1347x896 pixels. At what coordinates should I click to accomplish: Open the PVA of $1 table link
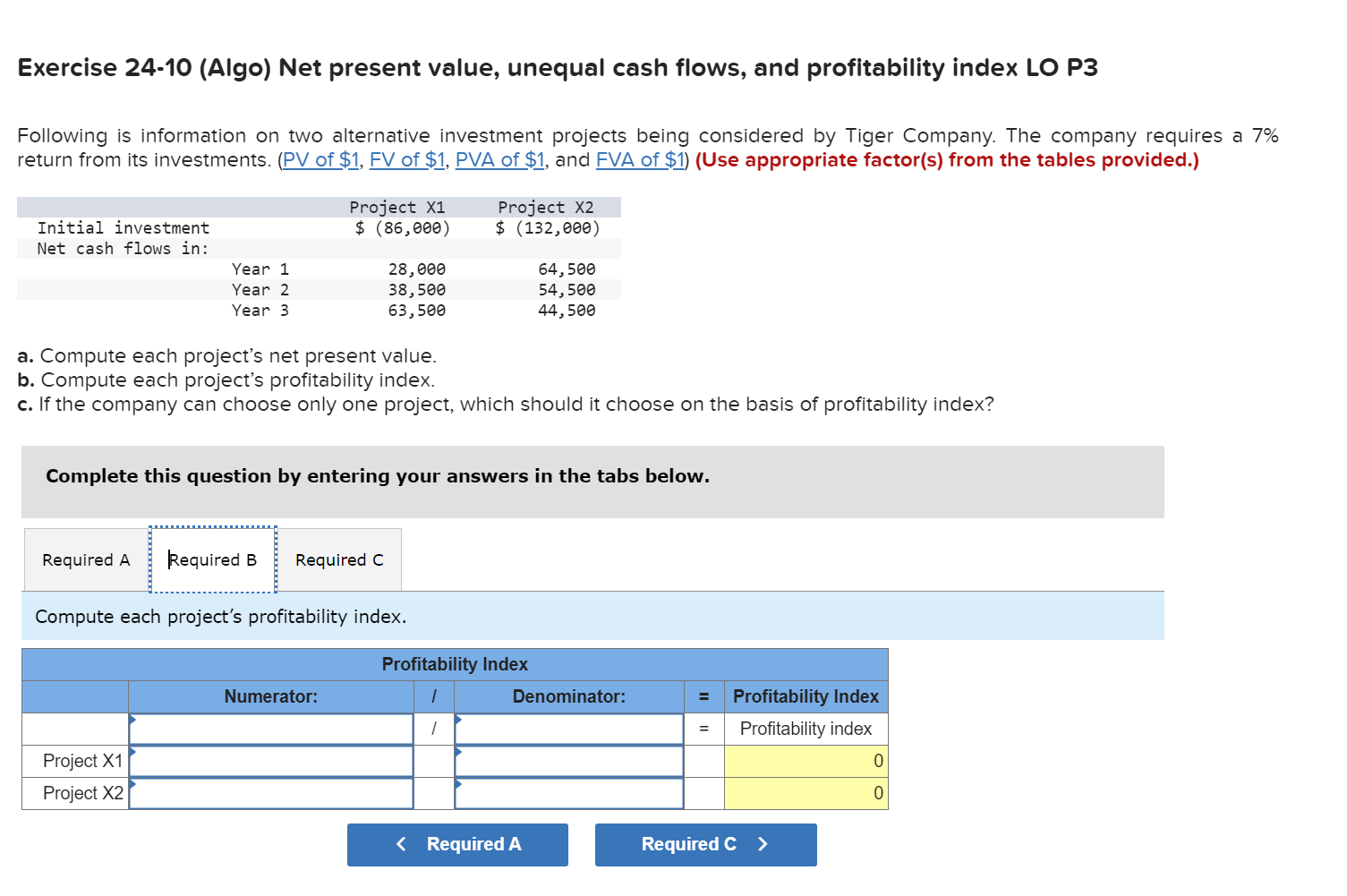point(499,159)
